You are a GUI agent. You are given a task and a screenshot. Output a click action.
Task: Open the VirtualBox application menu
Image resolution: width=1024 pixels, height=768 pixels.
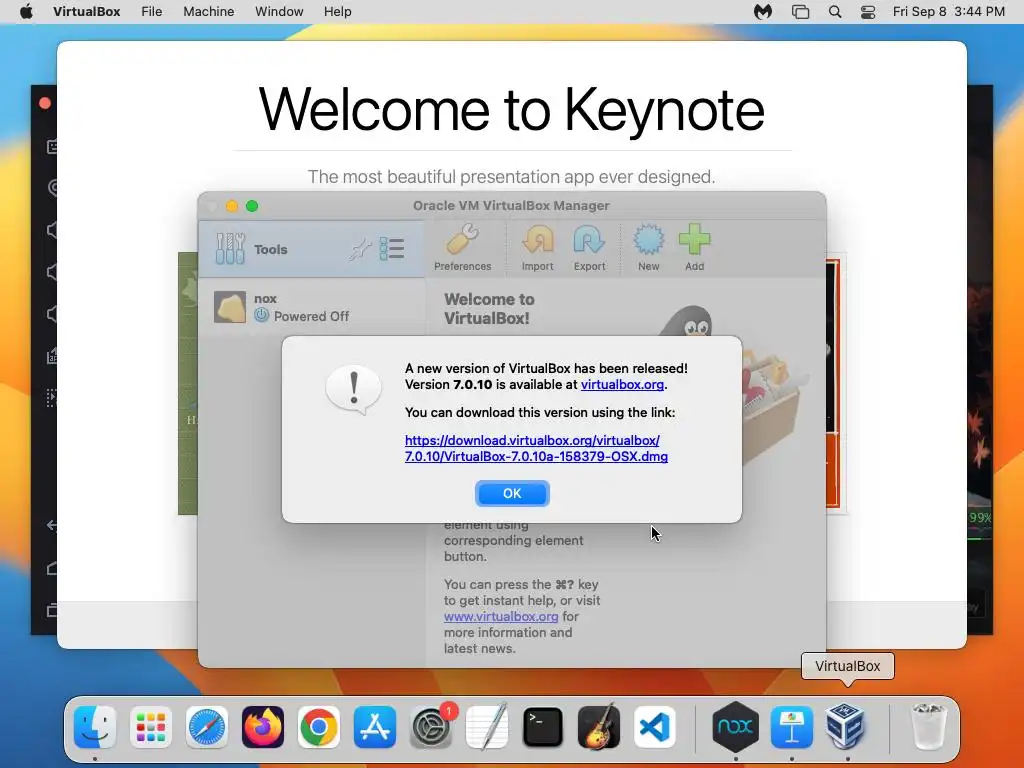tap(87, 12)
